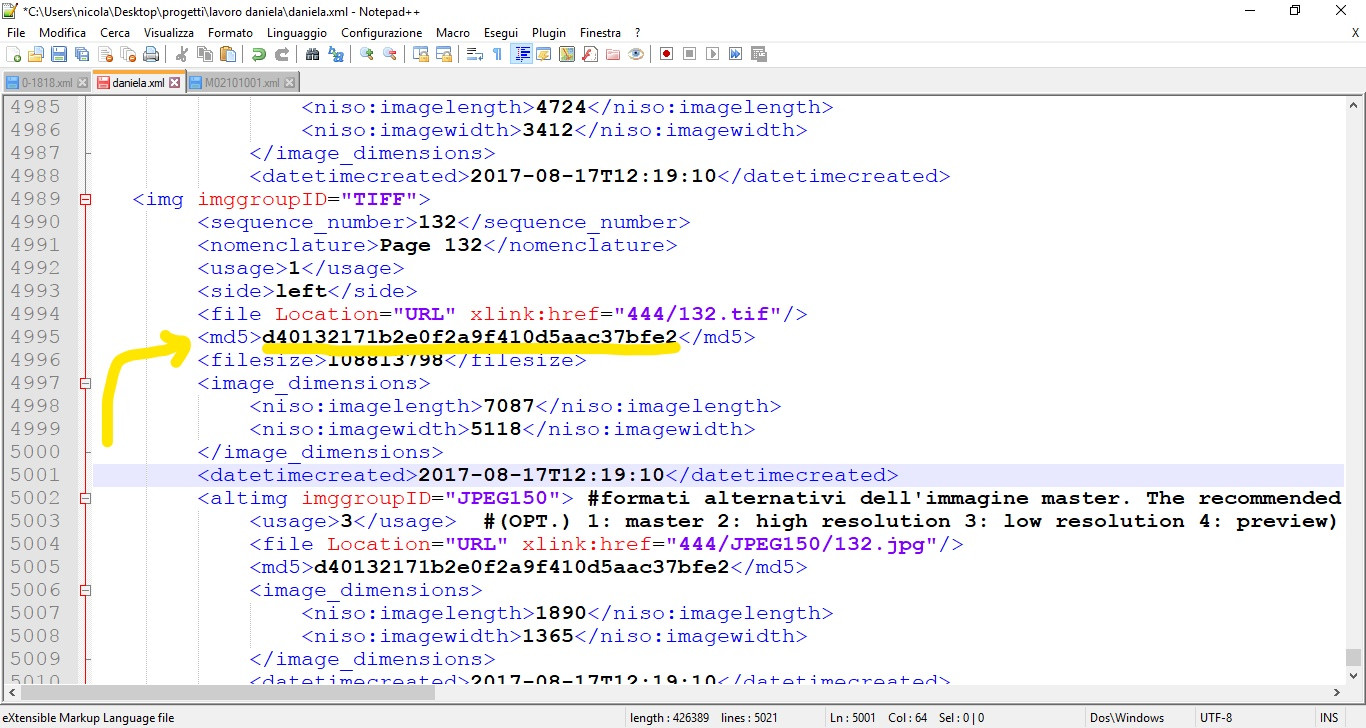Toggle show all characters pilcrow icon
The width and height of the screenshot is (1366, 728).
497,54
